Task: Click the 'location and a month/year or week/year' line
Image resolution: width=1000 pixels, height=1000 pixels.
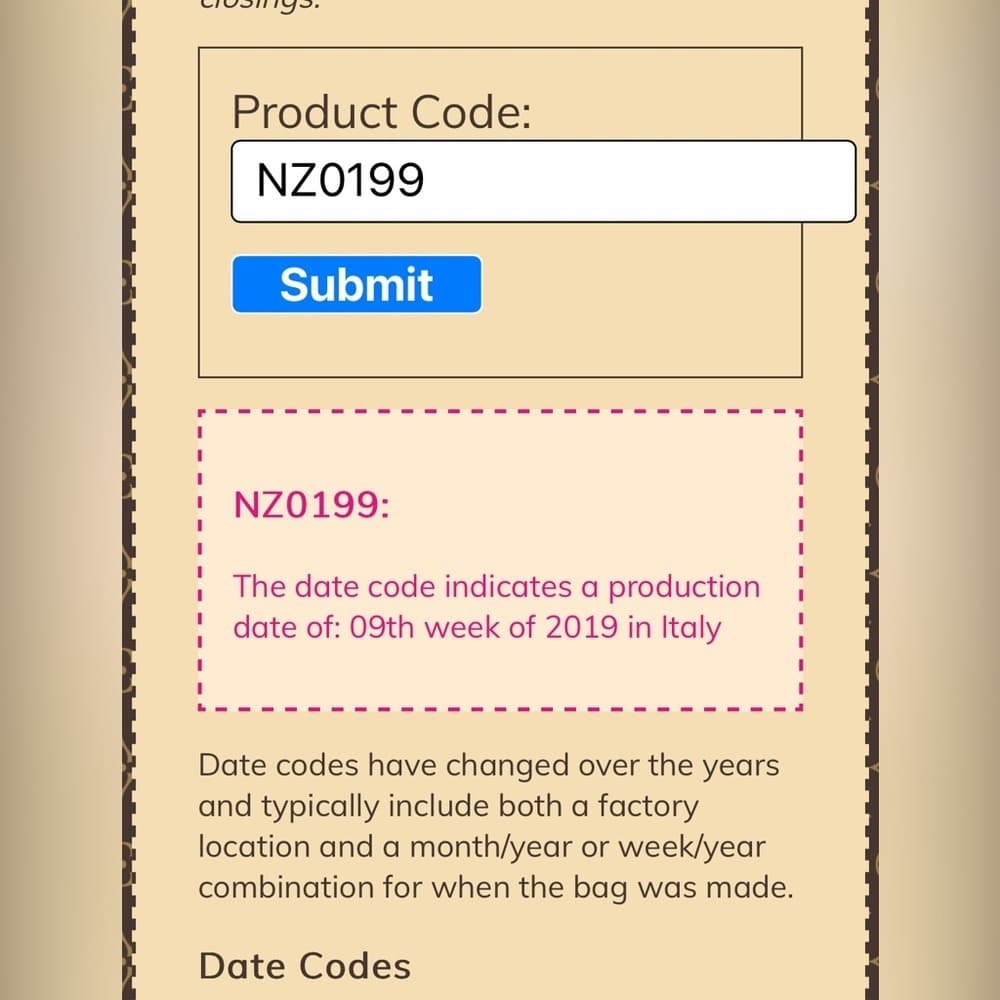Action: pyautogui.click(x=482, y=847)
